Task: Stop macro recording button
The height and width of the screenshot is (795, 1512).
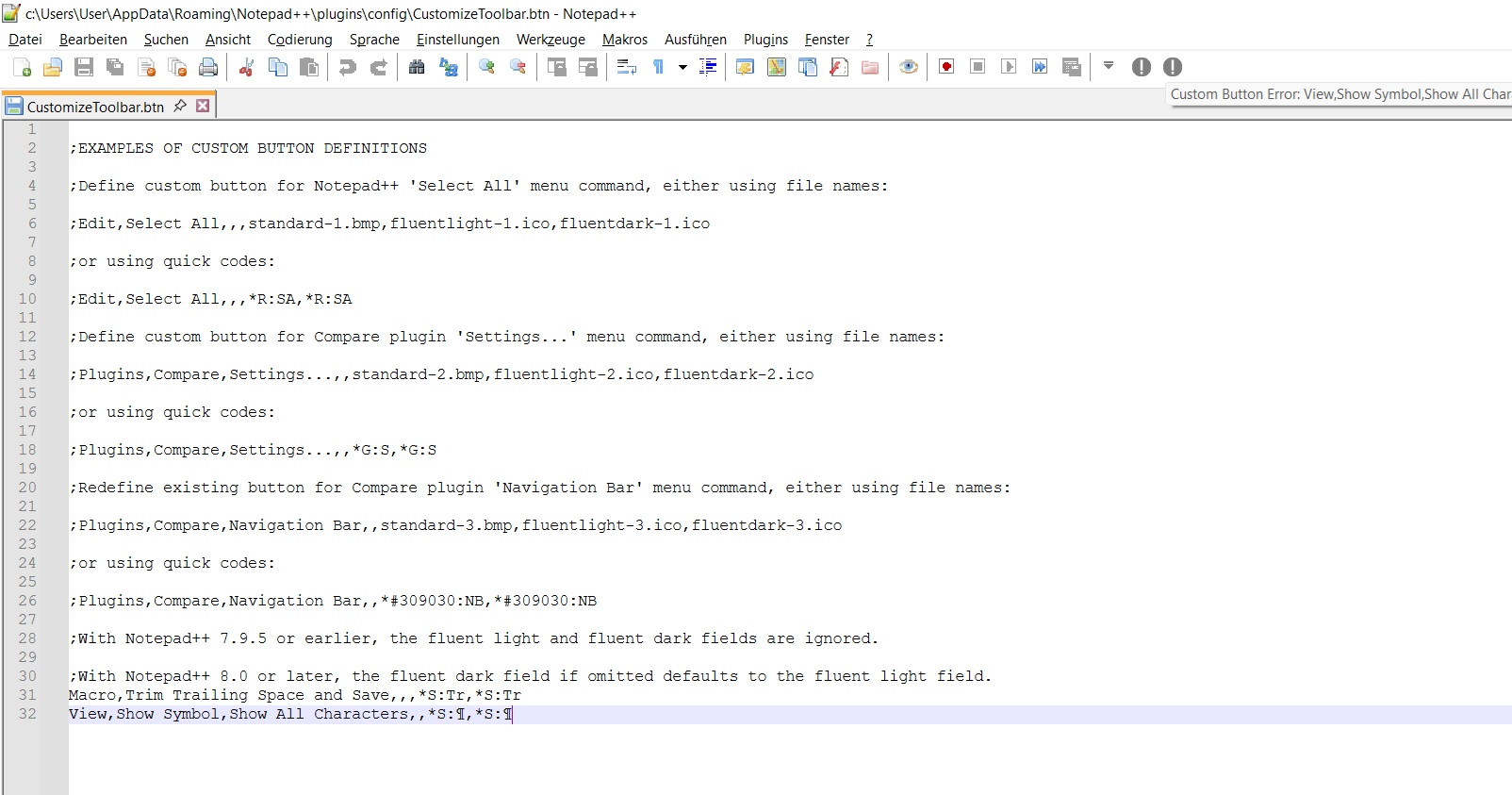Action: click(x=978, y=67)
